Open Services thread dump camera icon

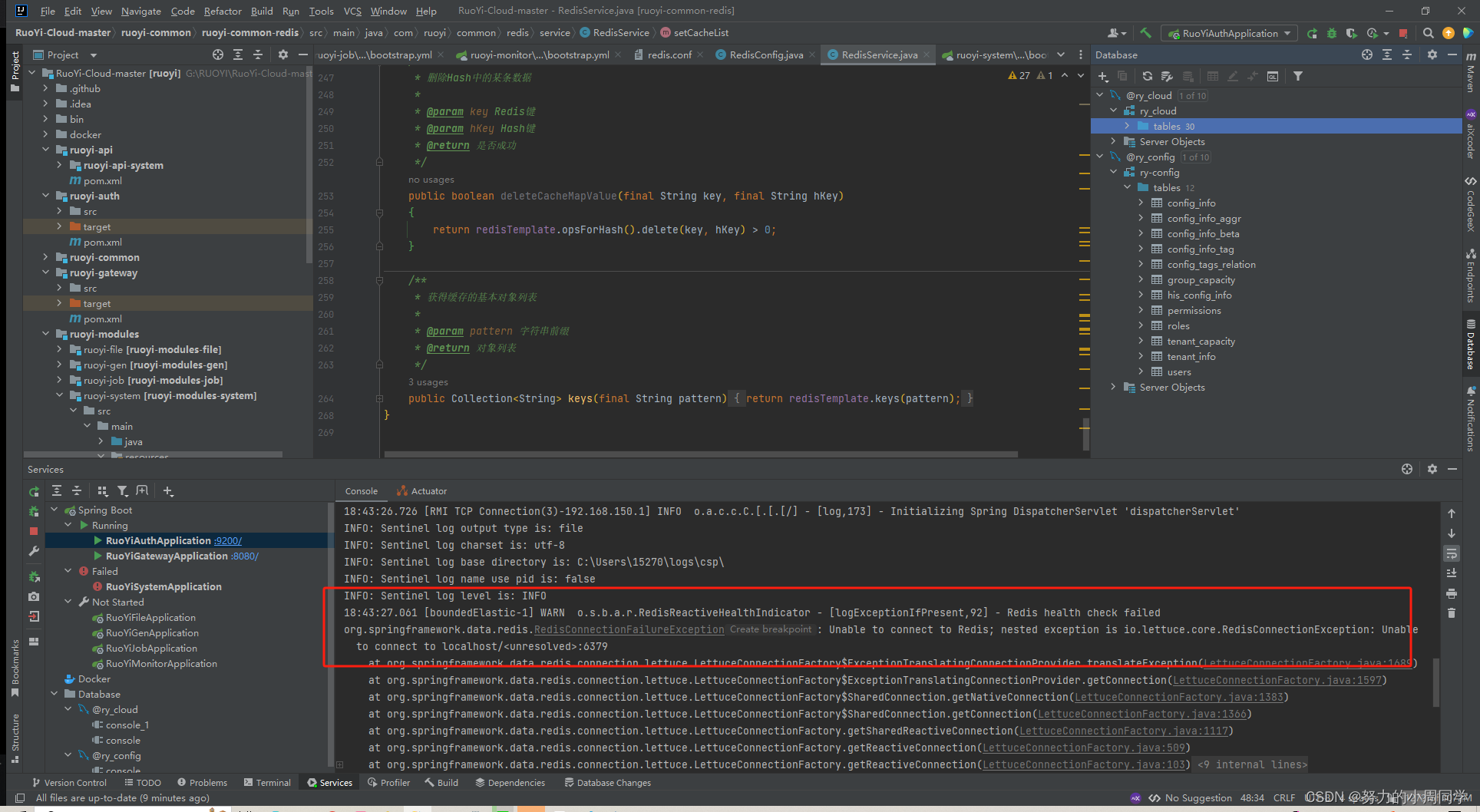coord(34,596)
